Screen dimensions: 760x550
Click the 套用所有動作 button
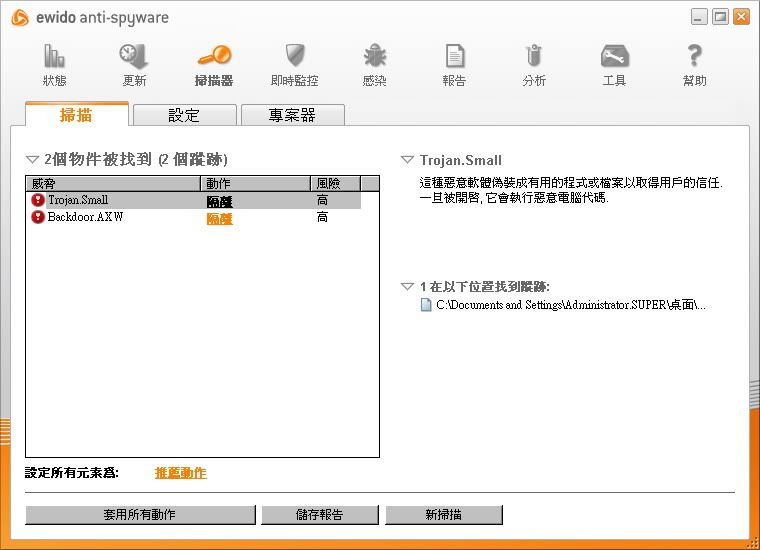point(140,515)
